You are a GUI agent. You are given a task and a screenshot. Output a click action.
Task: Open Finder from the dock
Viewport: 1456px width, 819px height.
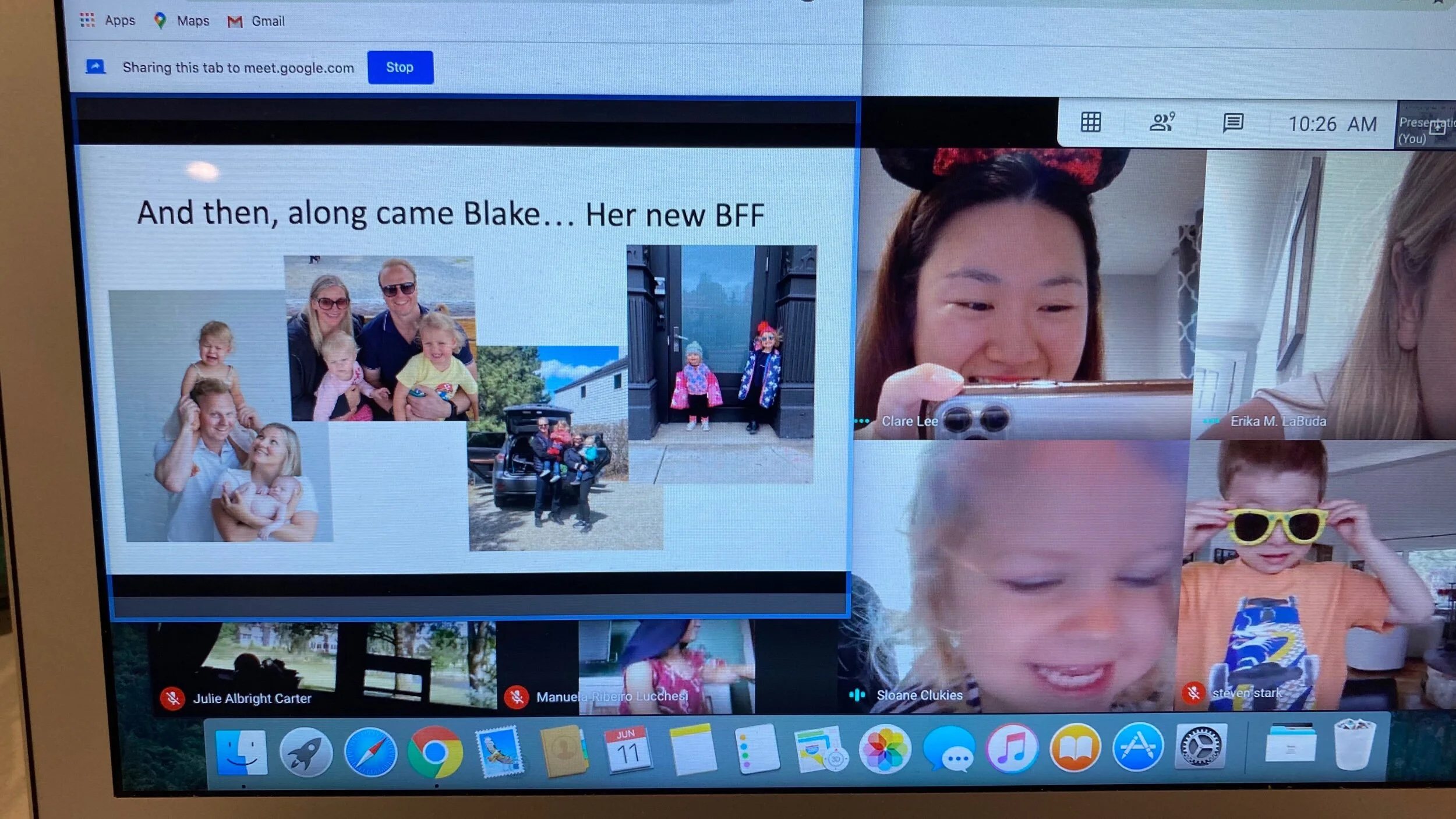[x=241, y=752]
